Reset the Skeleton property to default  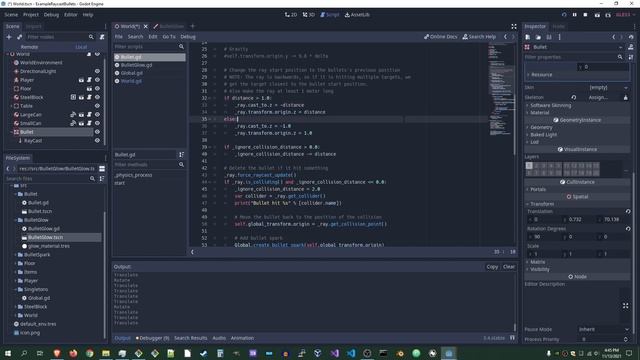(x=573, y=98)
